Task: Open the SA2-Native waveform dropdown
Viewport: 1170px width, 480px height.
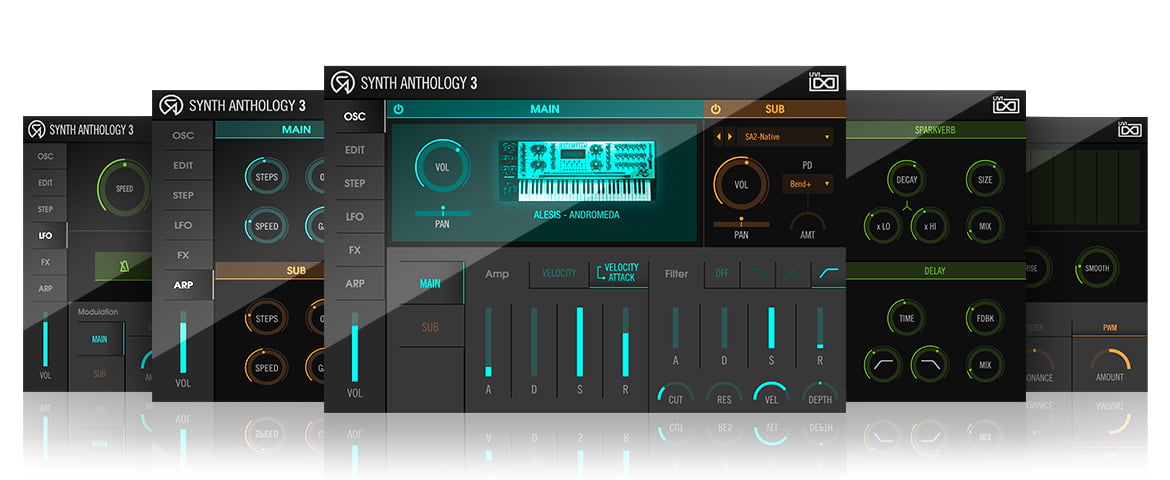Action: [785, 137]
